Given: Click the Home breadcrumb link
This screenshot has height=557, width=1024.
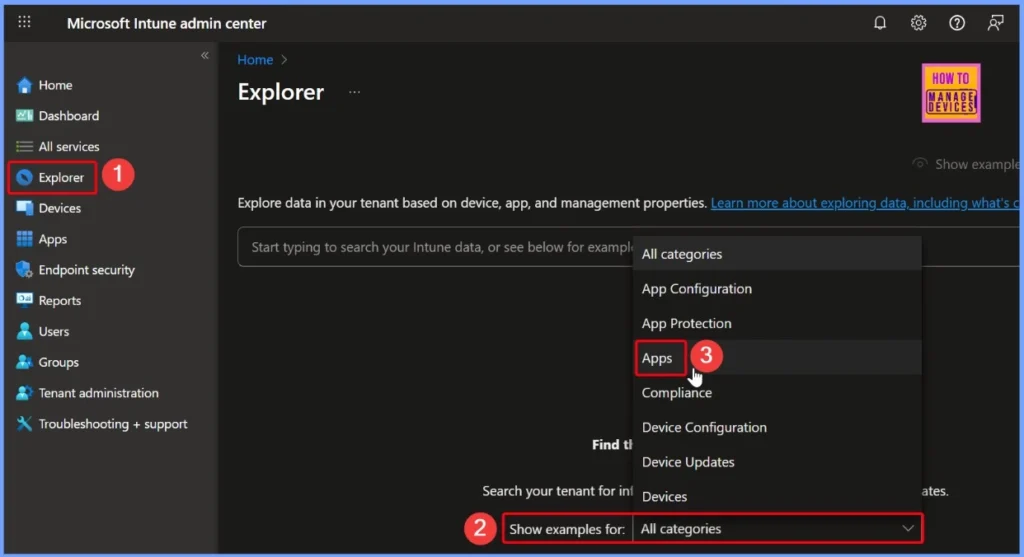Looking at the screenshot, I should pos(255,60).
